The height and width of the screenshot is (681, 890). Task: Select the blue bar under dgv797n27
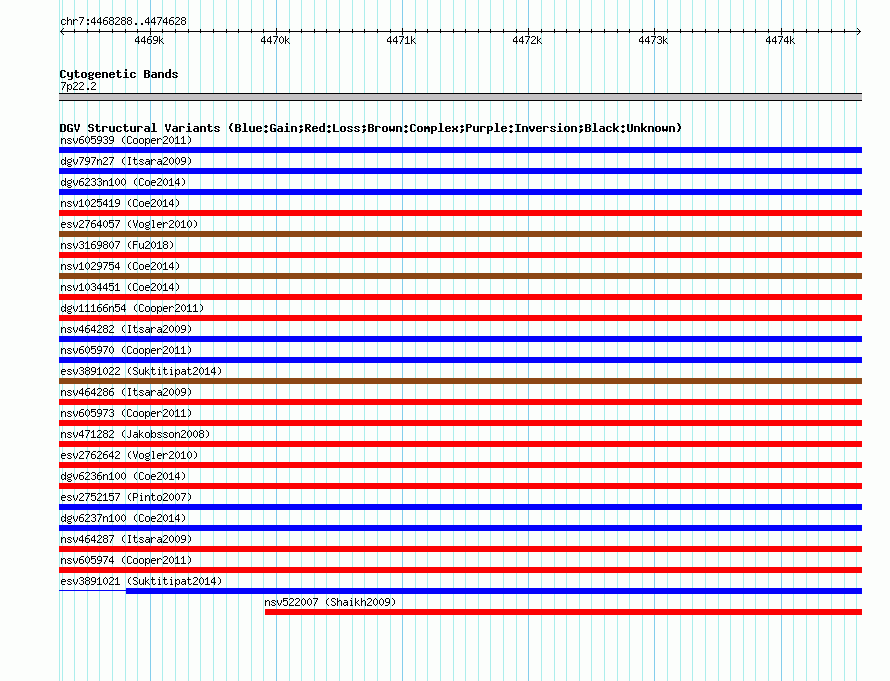coord(460,171)
